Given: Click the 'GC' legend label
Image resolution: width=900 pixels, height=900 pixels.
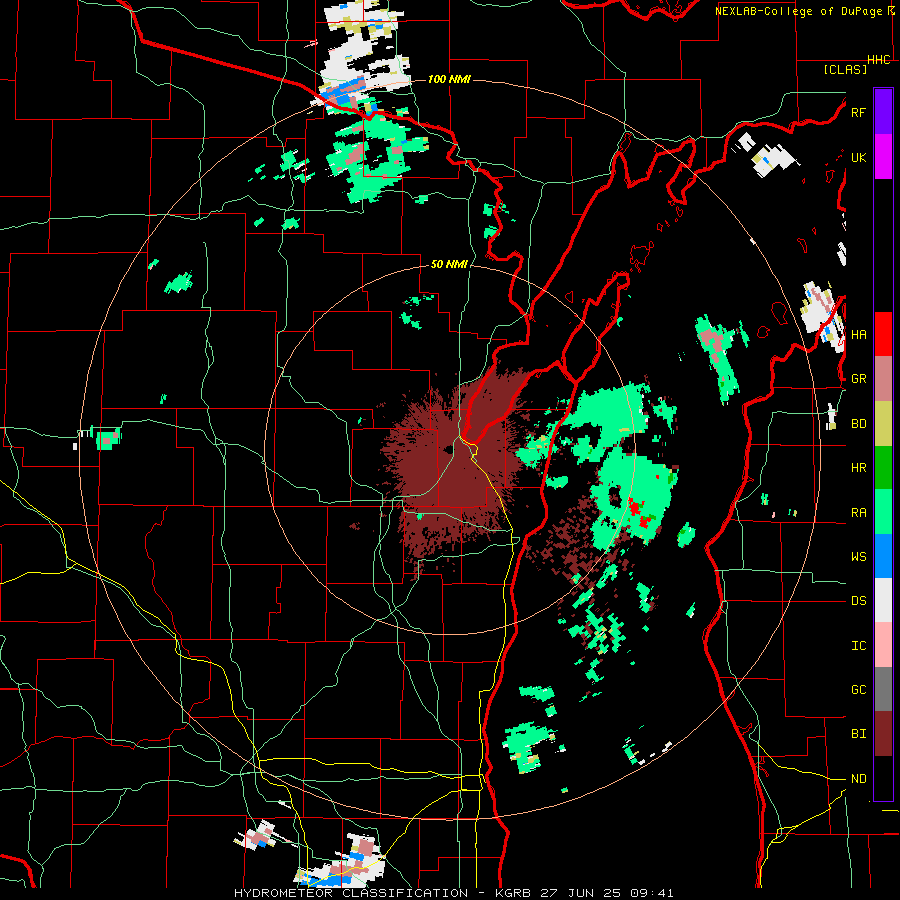Looking at the screenshot, I should point(858,690).
